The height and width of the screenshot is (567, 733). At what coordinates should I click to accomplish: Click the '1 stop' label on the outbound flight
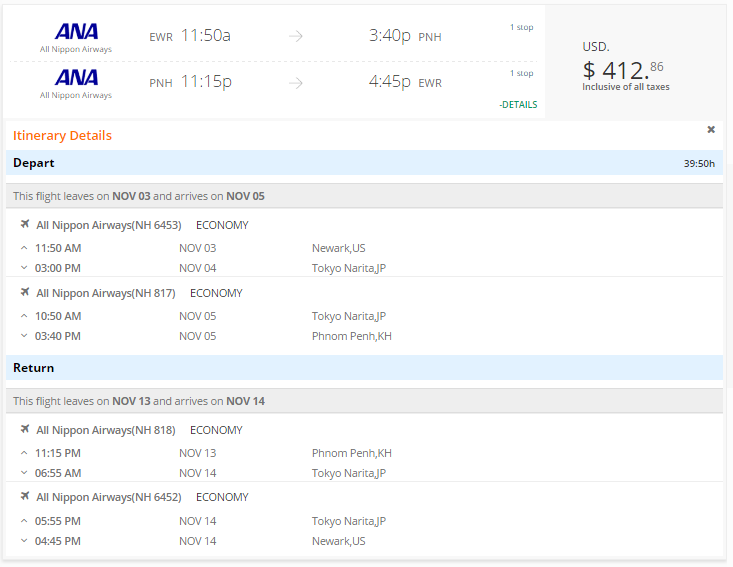click(522, 27)
